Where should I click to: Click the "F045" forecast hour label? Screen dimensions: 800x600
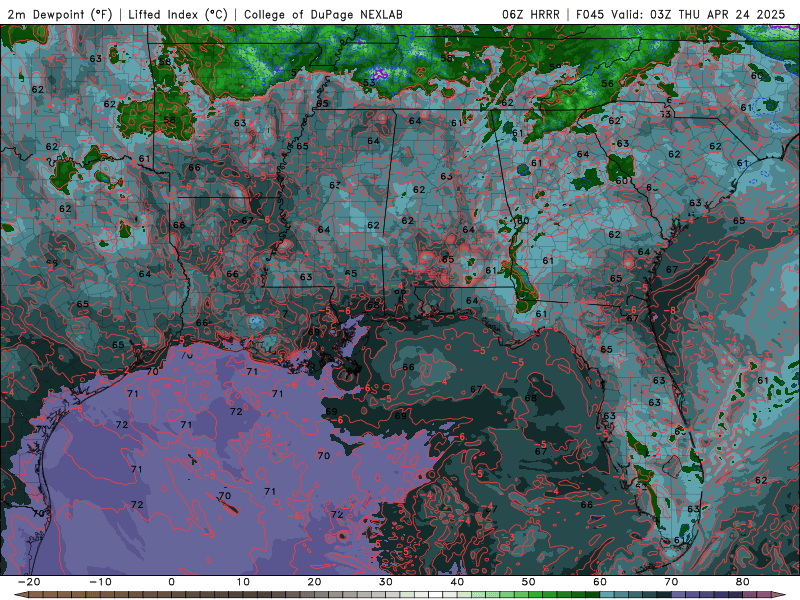click(591, 15)
